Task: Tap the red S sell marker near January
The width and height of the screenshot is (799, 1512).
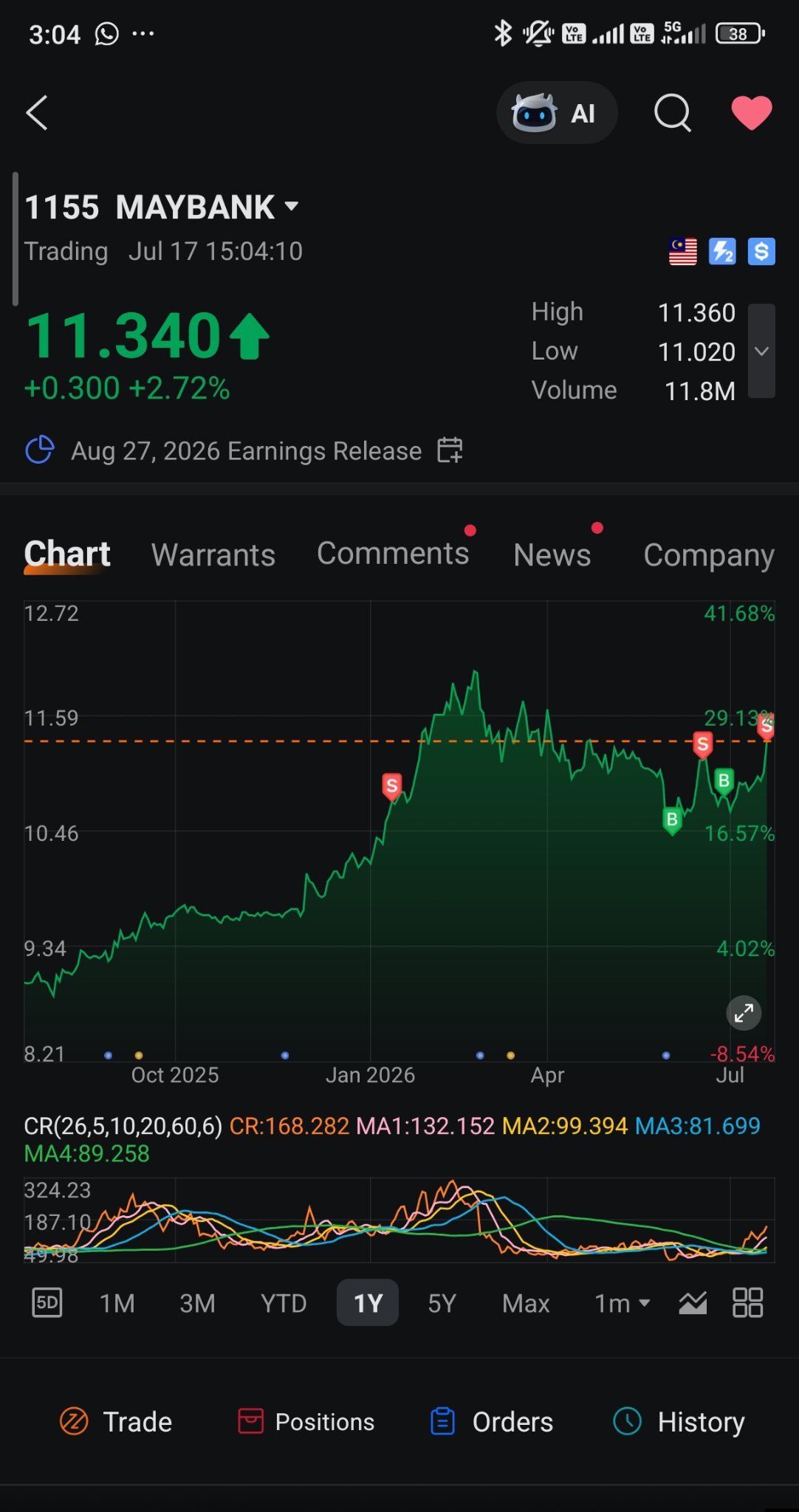Action: coord(392,787)
